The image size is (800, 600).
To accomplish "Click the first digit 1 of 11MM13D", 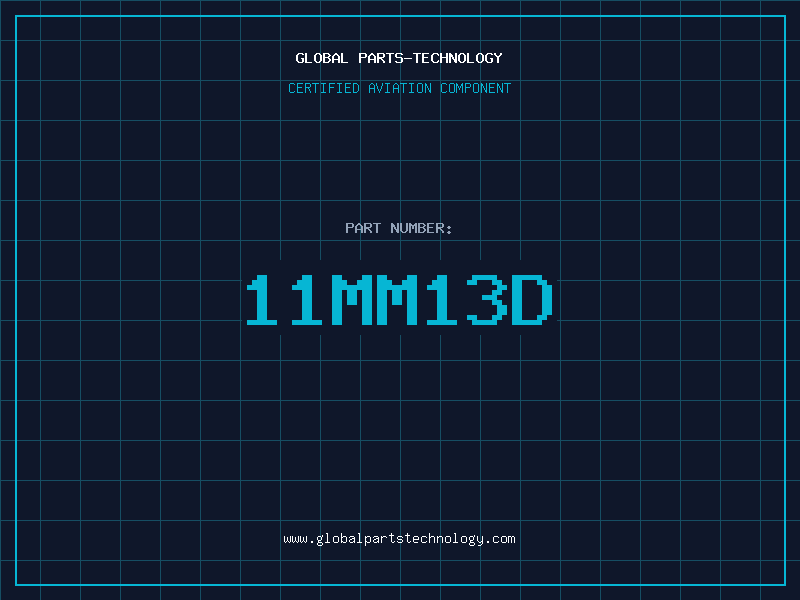I will click(262, 299).
